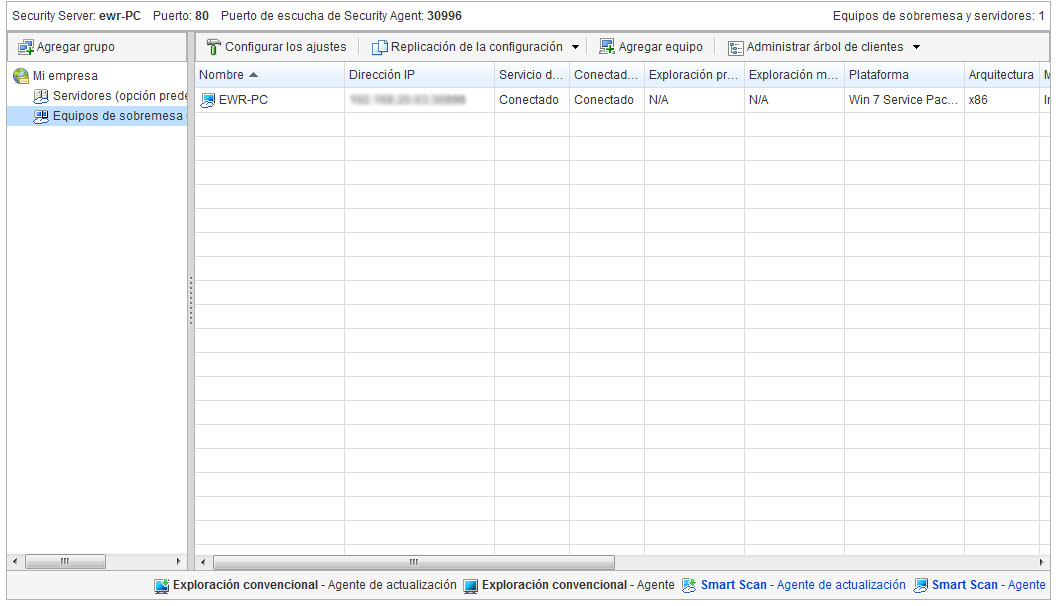
Task: Sort by the Nombre column header
Action: (222, 75)
